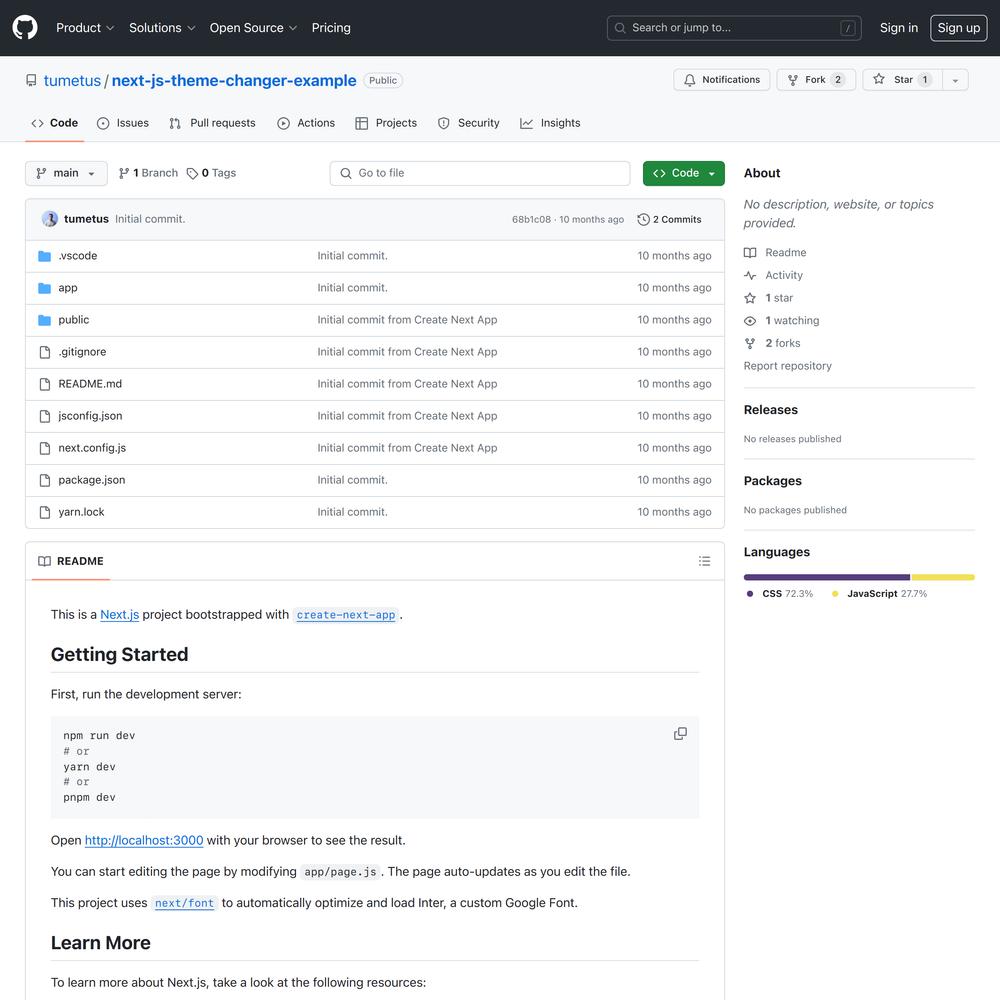The width and height of the screenshot is (1000, 1000).
Task: Click the Sign up button
Action: tap(959, 28)
